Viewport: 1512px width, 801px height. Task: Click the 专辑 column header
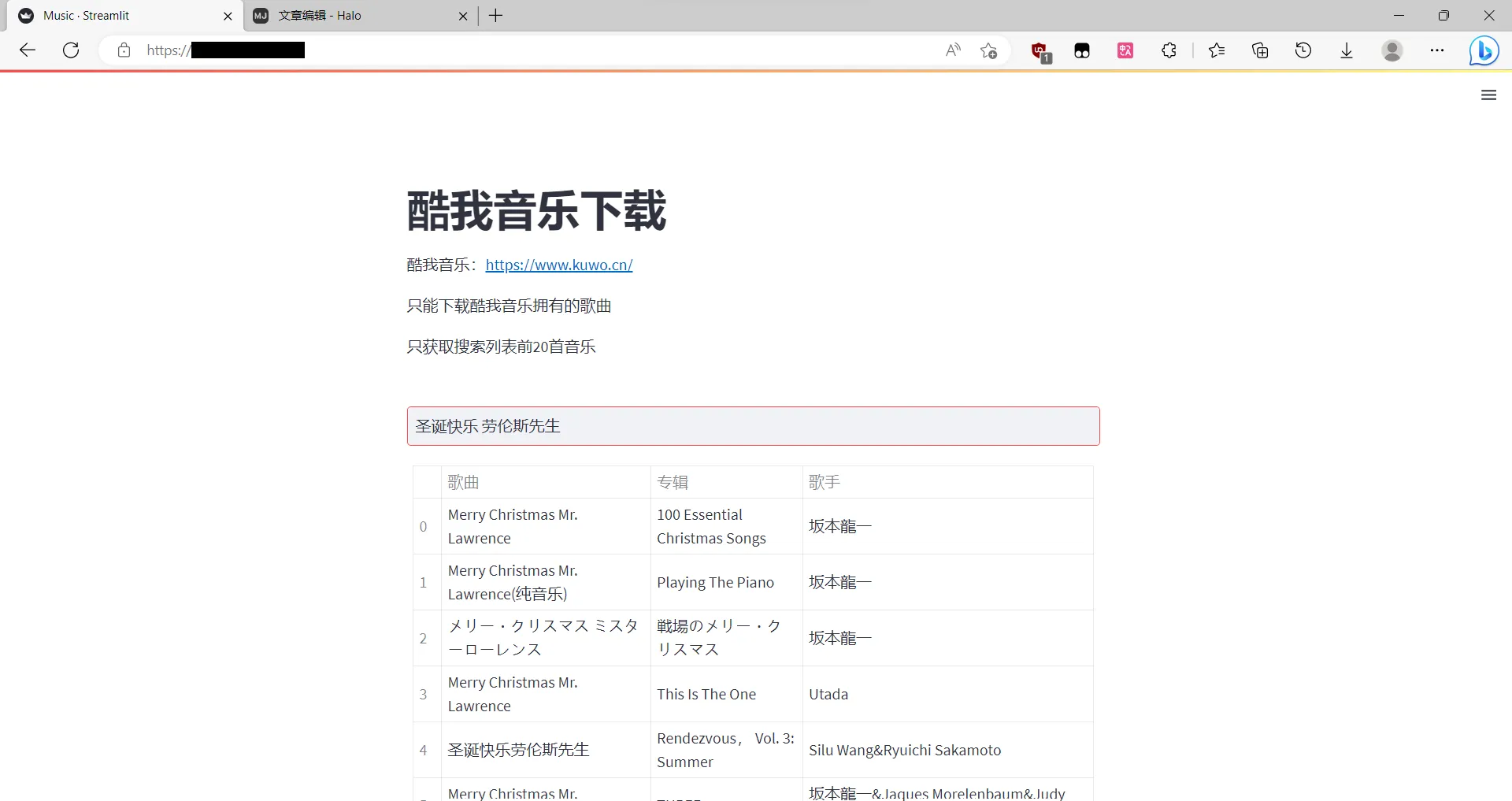point(726,482)
